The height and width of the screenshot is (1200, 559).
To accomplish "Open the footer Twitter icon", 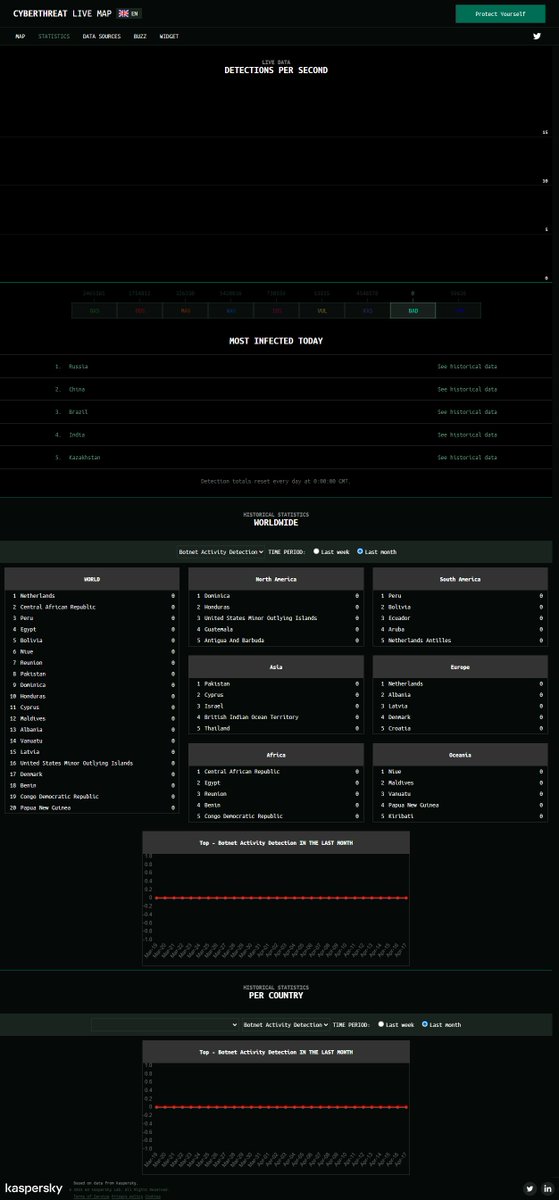I will [x=529, y=1188].
